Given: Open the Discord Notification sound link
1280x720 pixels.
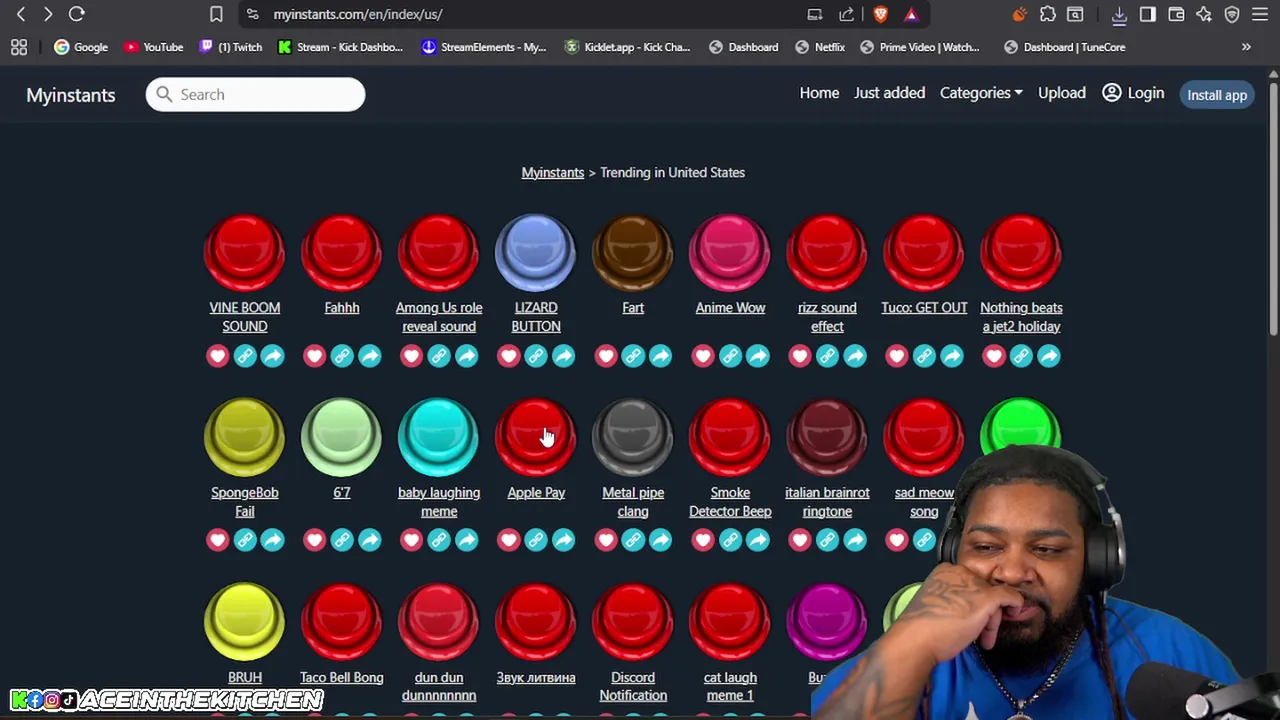Looking at the screenshot, I should coord(633,686).
